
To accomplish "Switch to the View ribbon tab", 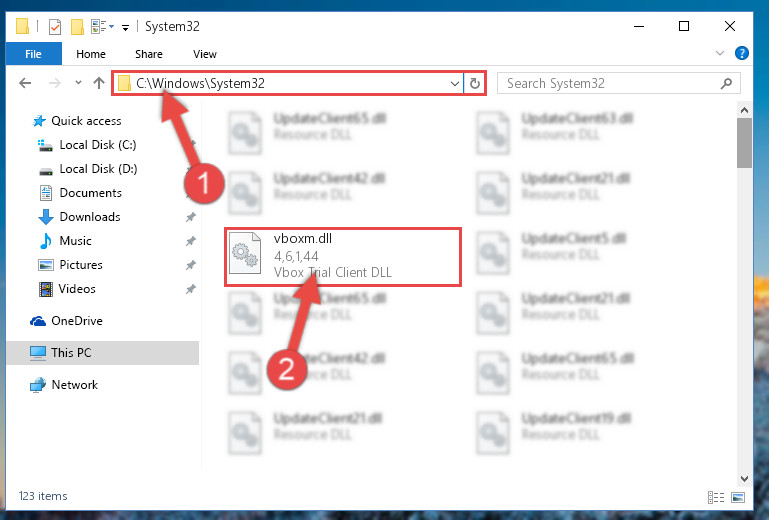I will click(x=205, y=54).
